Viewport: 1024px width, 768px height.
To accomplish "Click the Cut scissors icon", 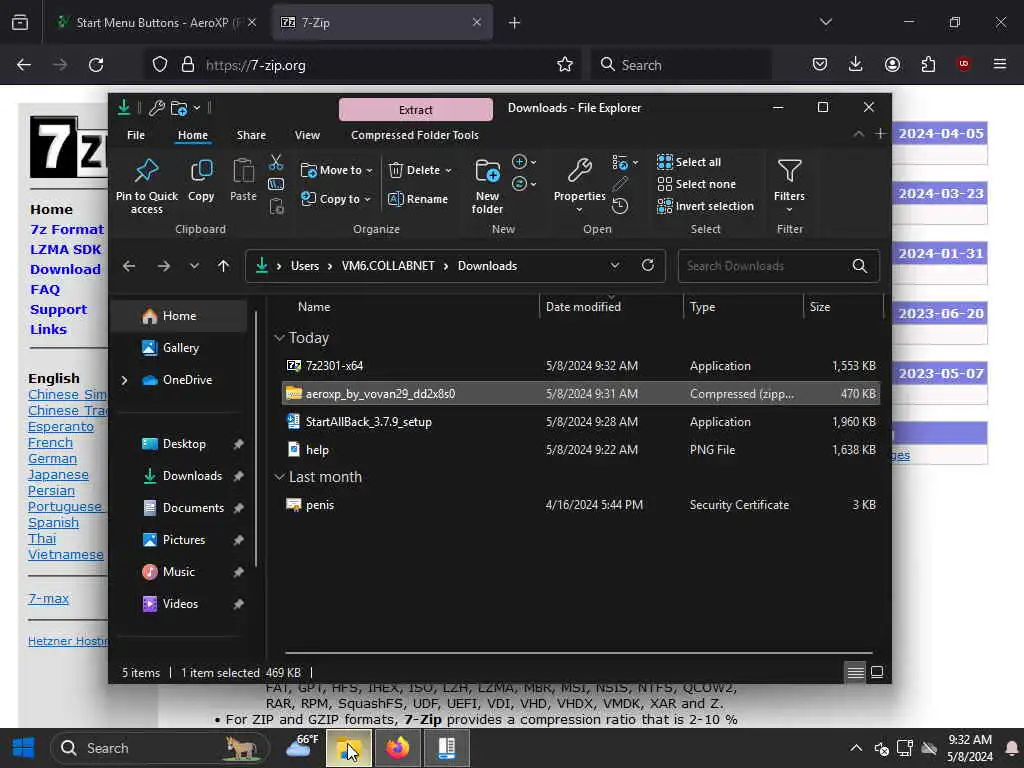I will pos(276,162).
